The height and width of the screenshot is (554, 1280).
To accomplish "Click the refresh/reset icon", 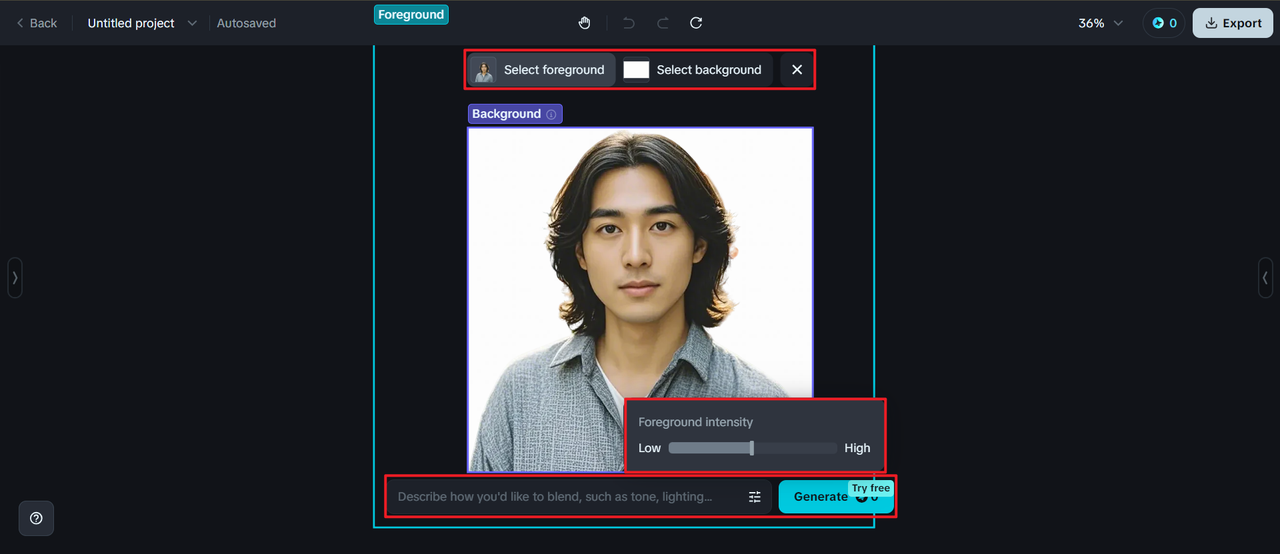I will 696,23.
